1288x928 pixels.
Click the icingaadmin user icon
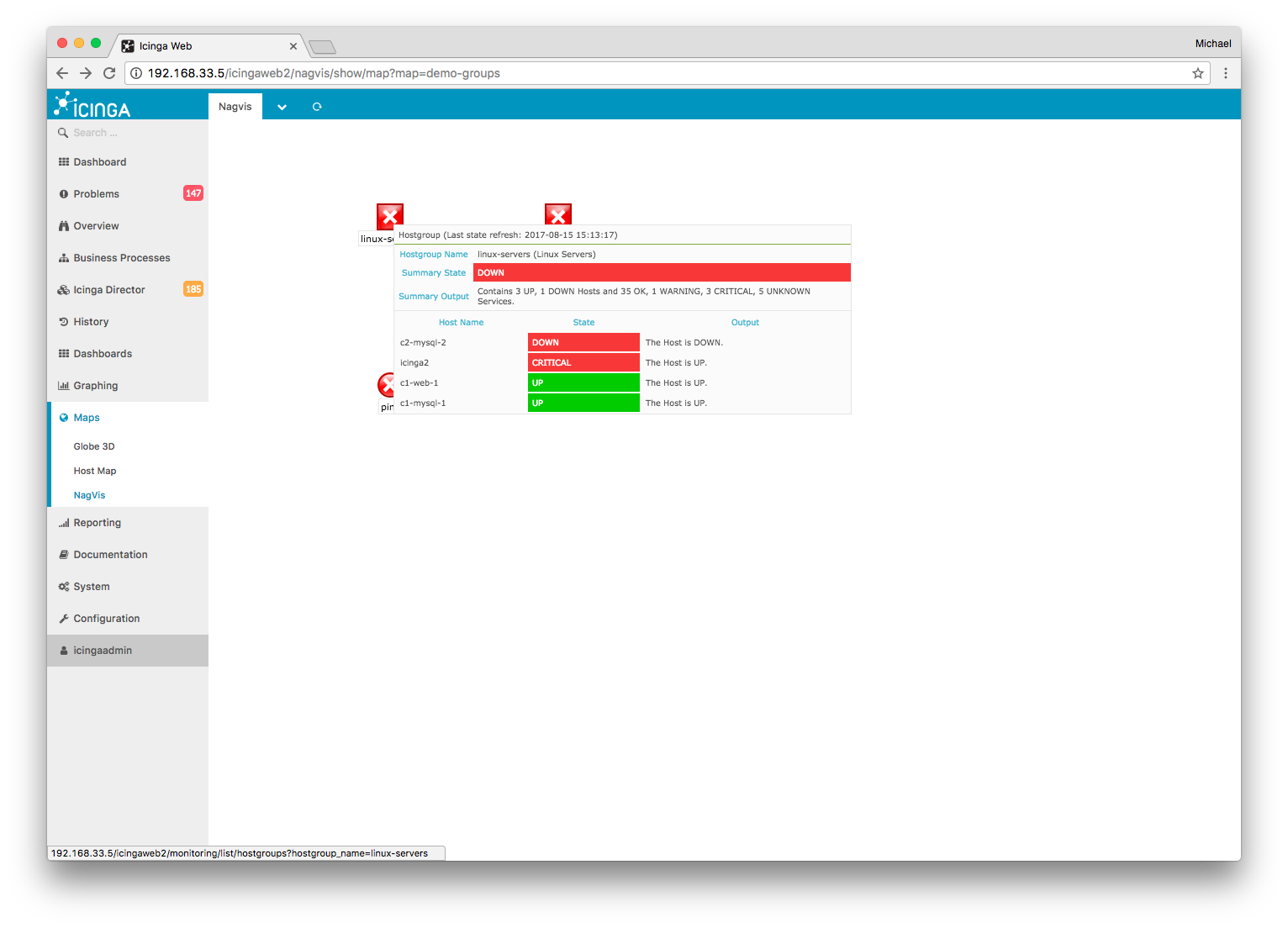(64, 651)
